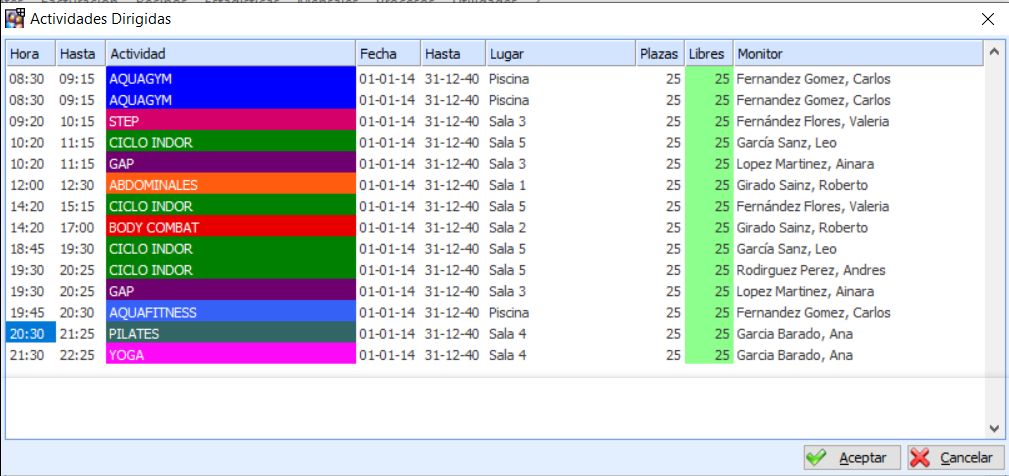The image size is (1009, 476).
Task: Select the AQUAFITNESS activity at 19:45
Action: tap(230, 313)
